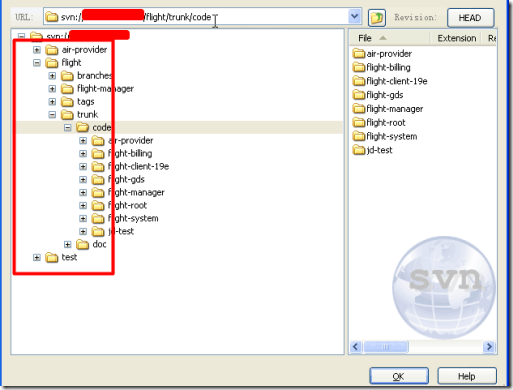
Task: Click the go-up-folder icon next to URL
Action: [377, 17]
